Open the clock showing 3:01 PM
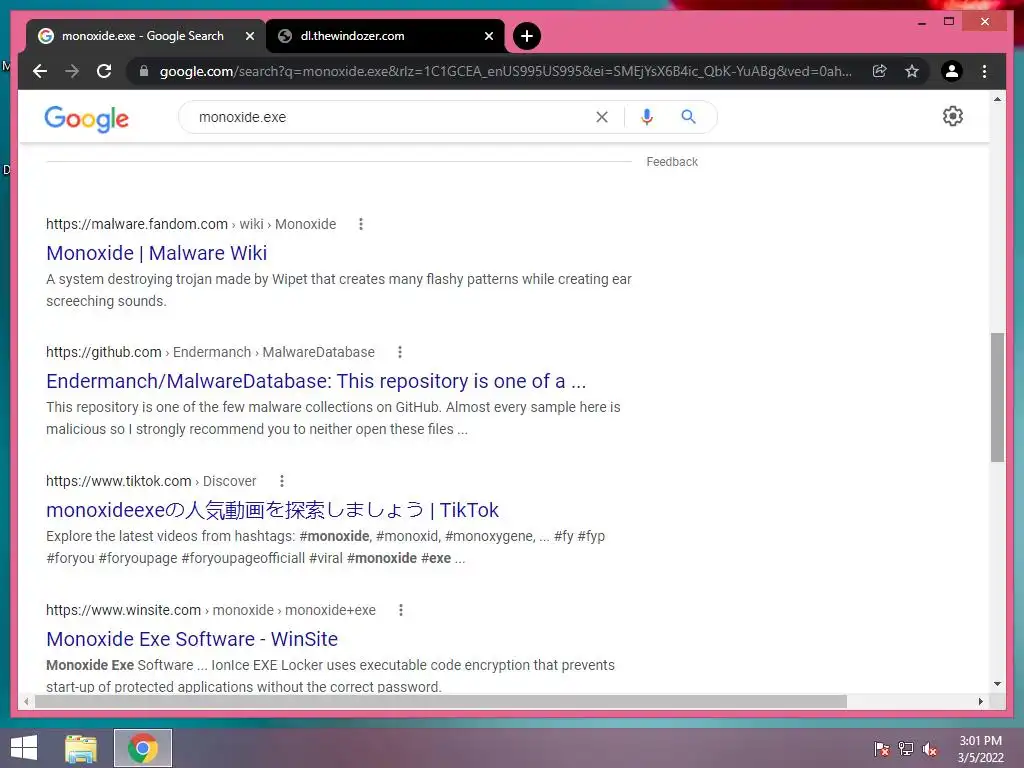This screenshot has height=768, width=1024. click(980, 749)
